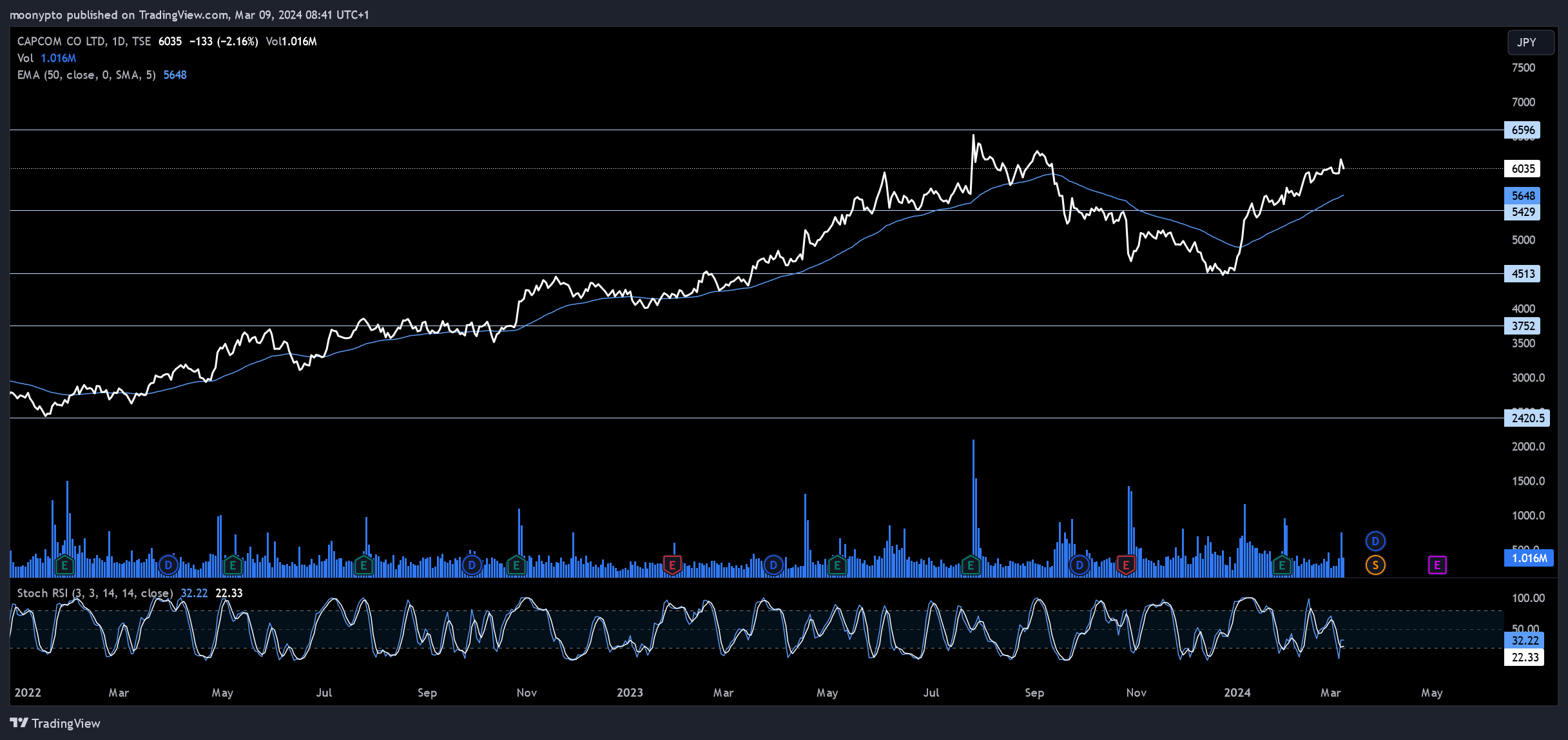Click the 6035 current price label
This screenshot has width=1568, height=740.
tap(1522, 169)
